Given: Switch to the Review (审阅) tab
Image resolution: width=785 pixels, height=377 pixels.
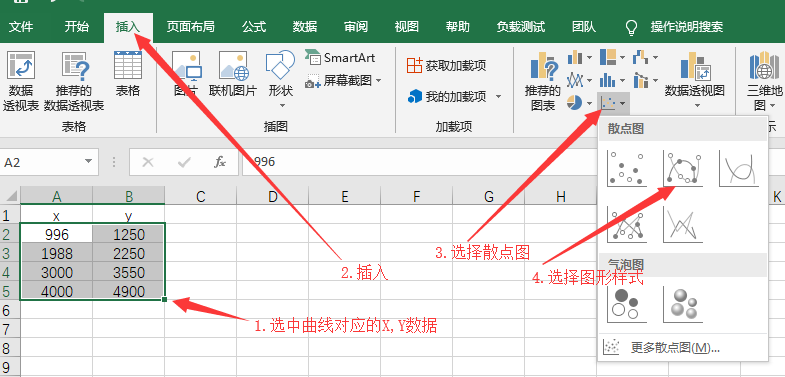Looking at the screenshot, I should pyautogui.click(x=356, y=27).
